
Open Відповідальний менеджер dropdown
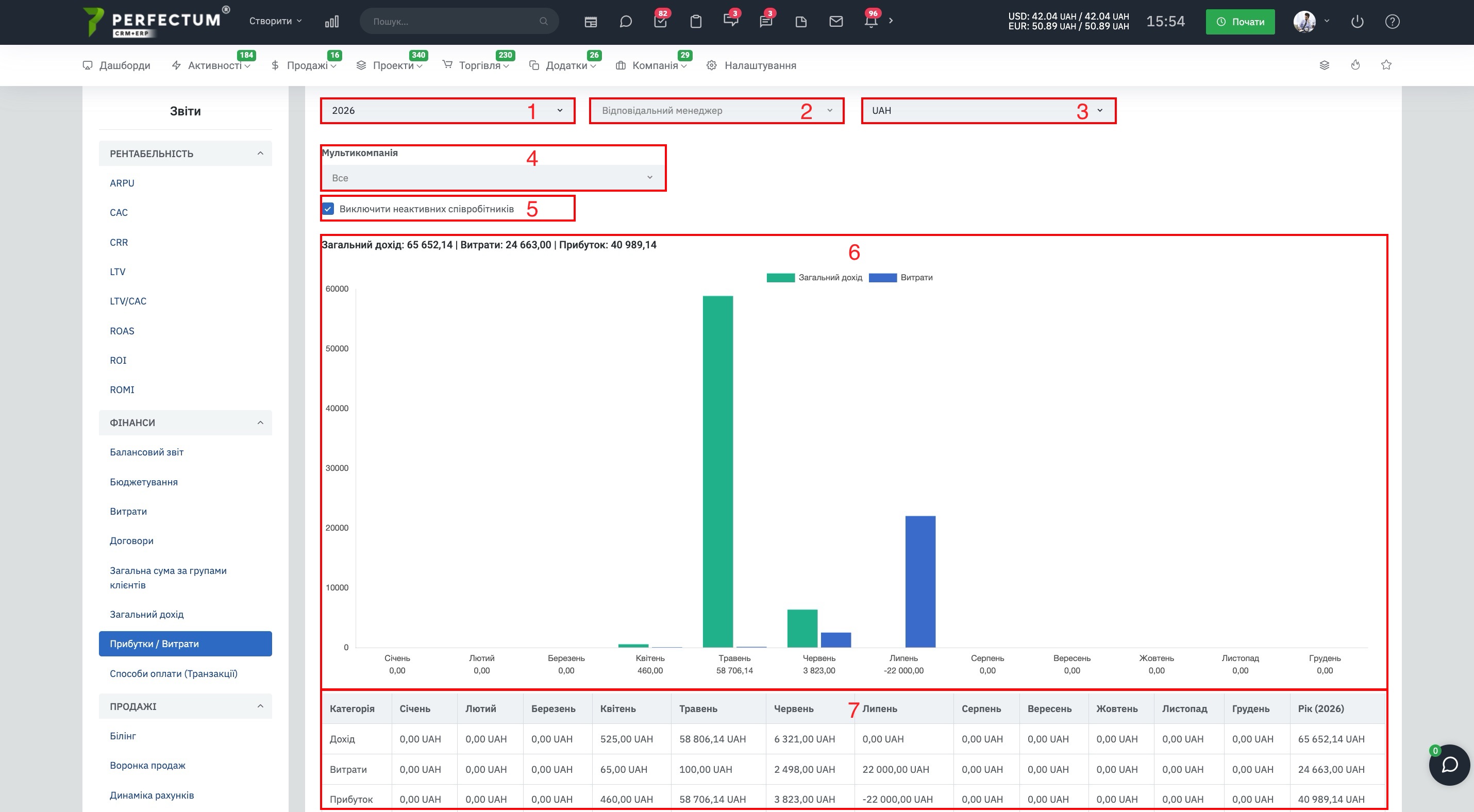coord(716,110)
